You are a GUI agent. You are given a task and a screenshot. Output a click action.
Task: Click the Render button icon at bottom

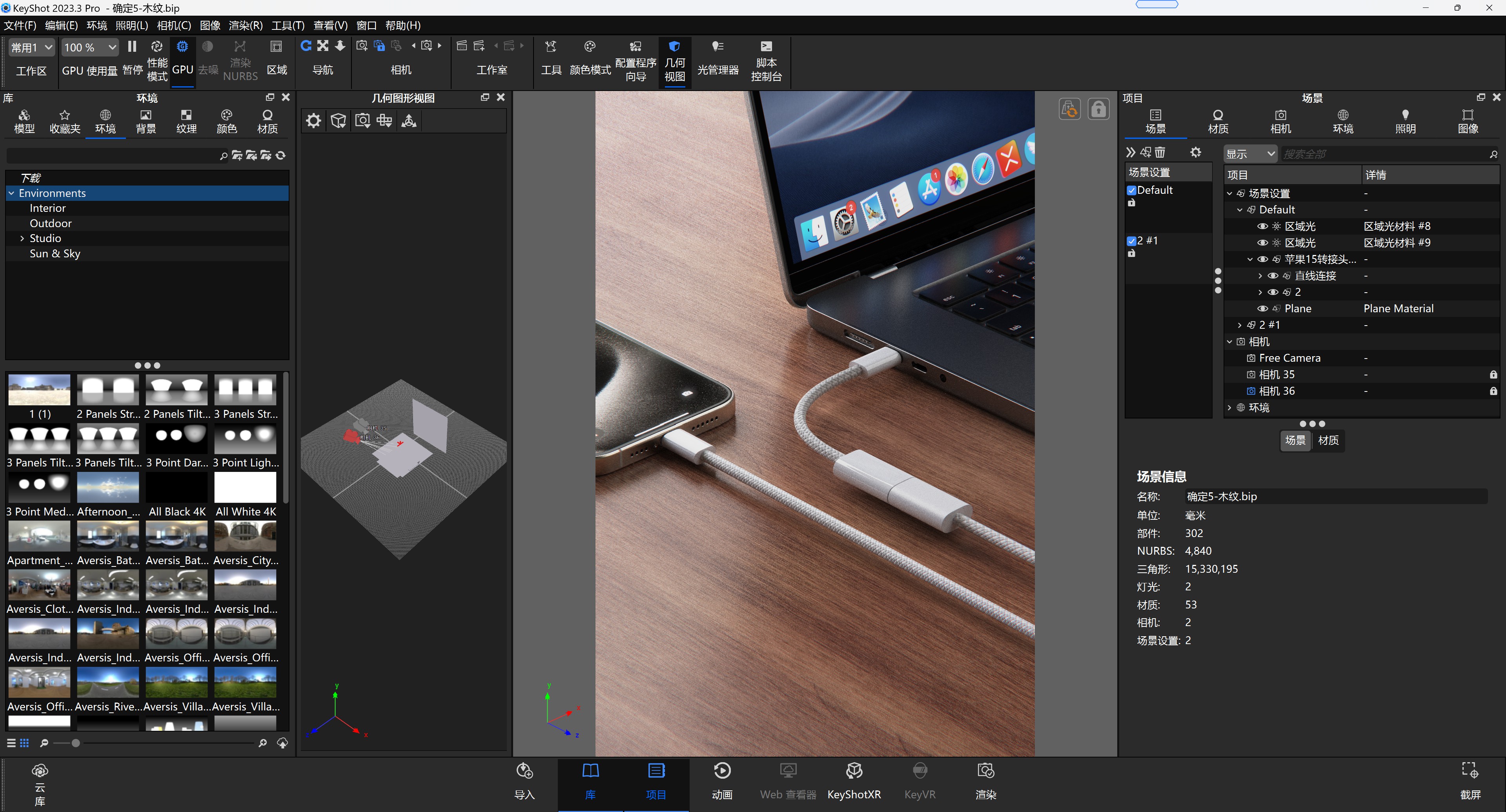pos(986,771)
